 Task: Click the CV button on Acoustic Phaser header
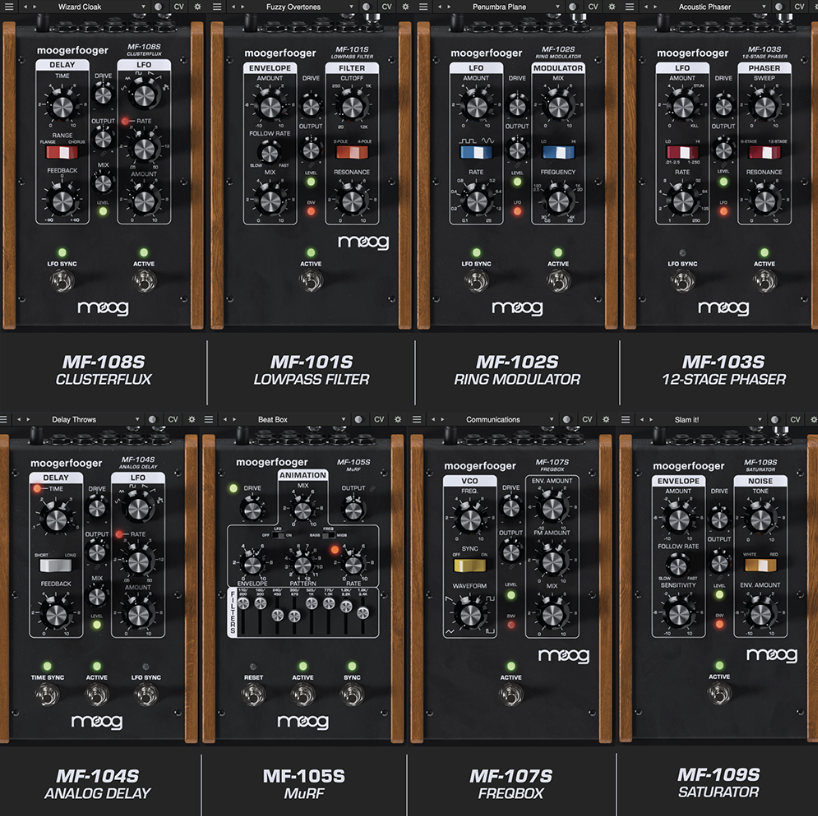(x=799, y=7)
